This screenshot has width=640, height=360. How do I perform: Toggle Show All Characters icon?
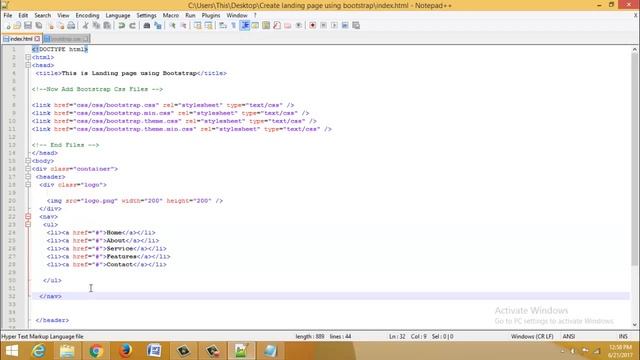coord(233,25)
